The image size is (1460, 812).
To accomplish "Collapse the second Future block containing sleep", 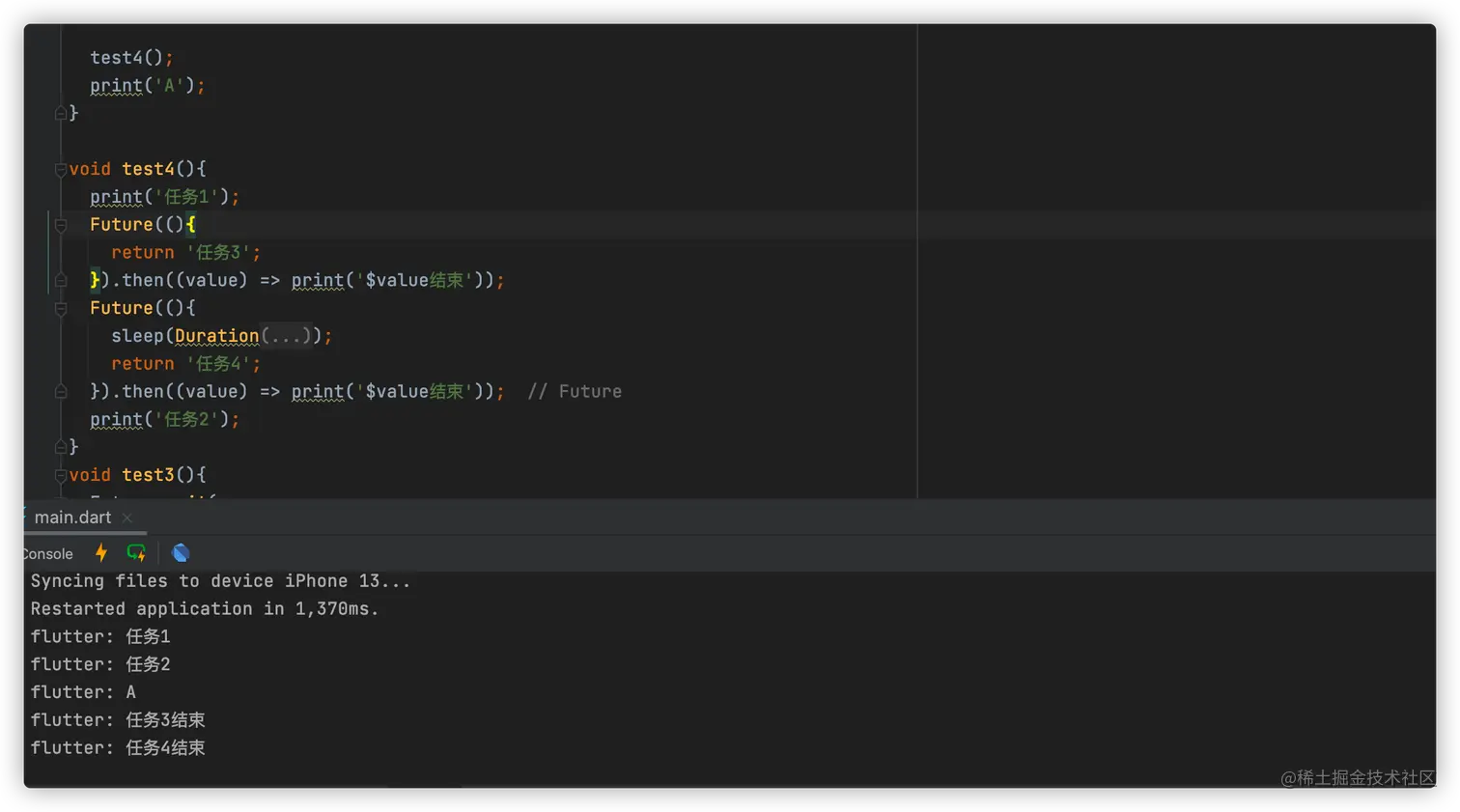I will [x=60, y=309].
